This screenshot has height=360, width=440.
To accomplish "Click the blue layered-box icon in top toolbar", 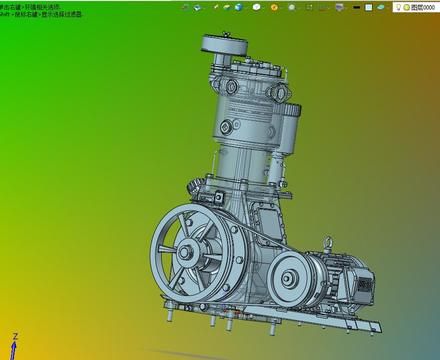I will pos(197,7).
